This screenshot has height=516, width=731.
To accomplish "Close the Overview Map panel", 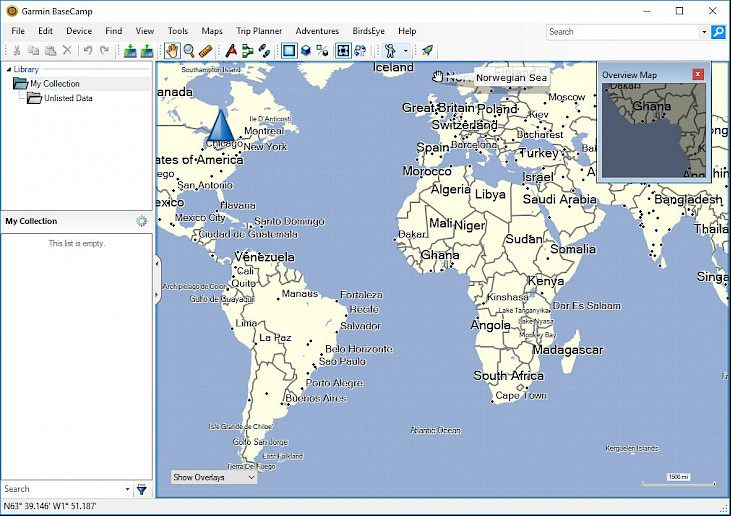I will coord(698,74).
